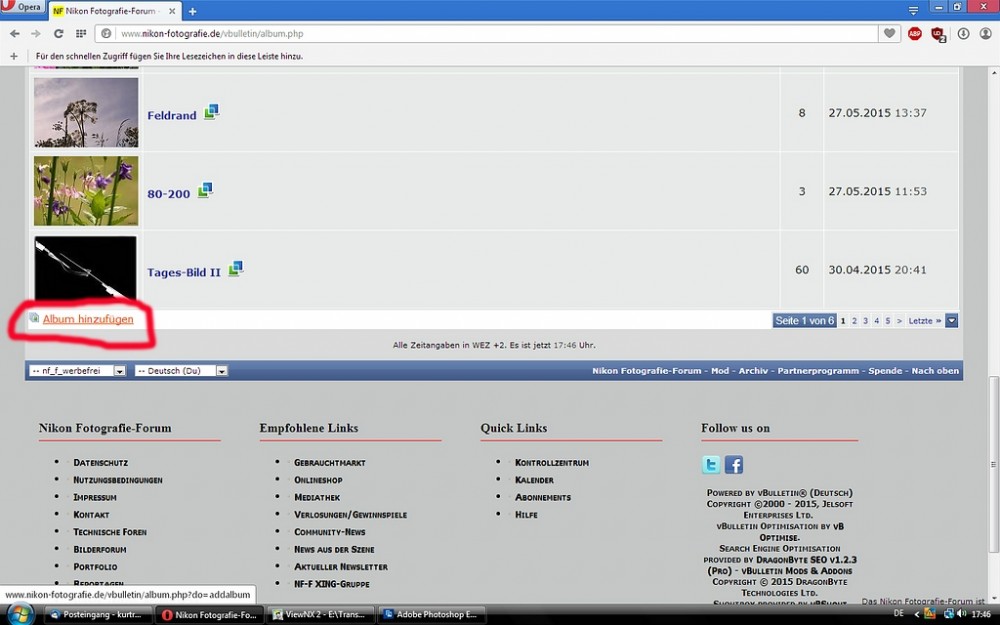Open the Hilfe quick link
This screenshot has width=1000, height=625.
(526, 514)
